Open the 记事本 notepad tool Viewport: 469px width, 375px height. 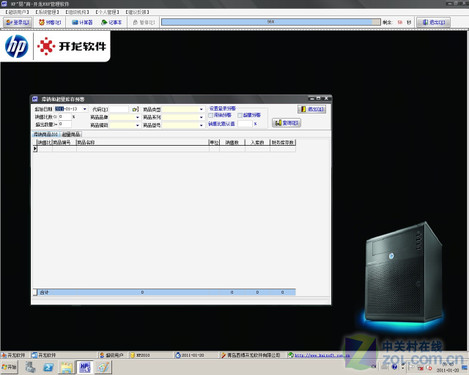click(111, 22)
